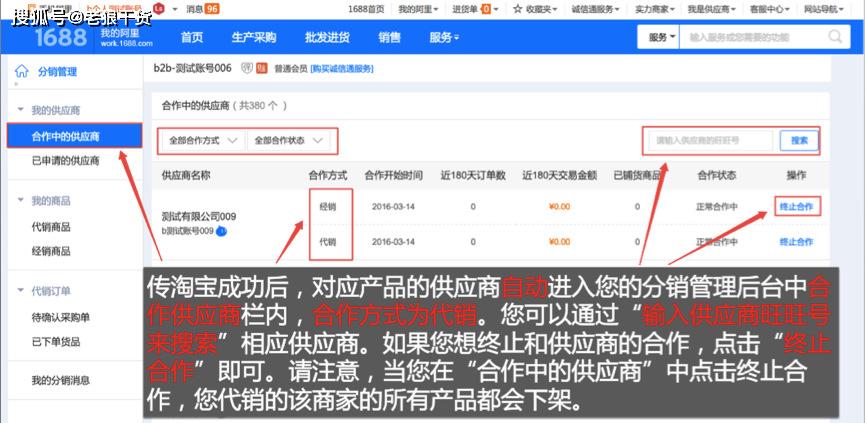Click the supplier 旺旺号 search field
Screen dimensions: 865x423
(x=711, y=141)
